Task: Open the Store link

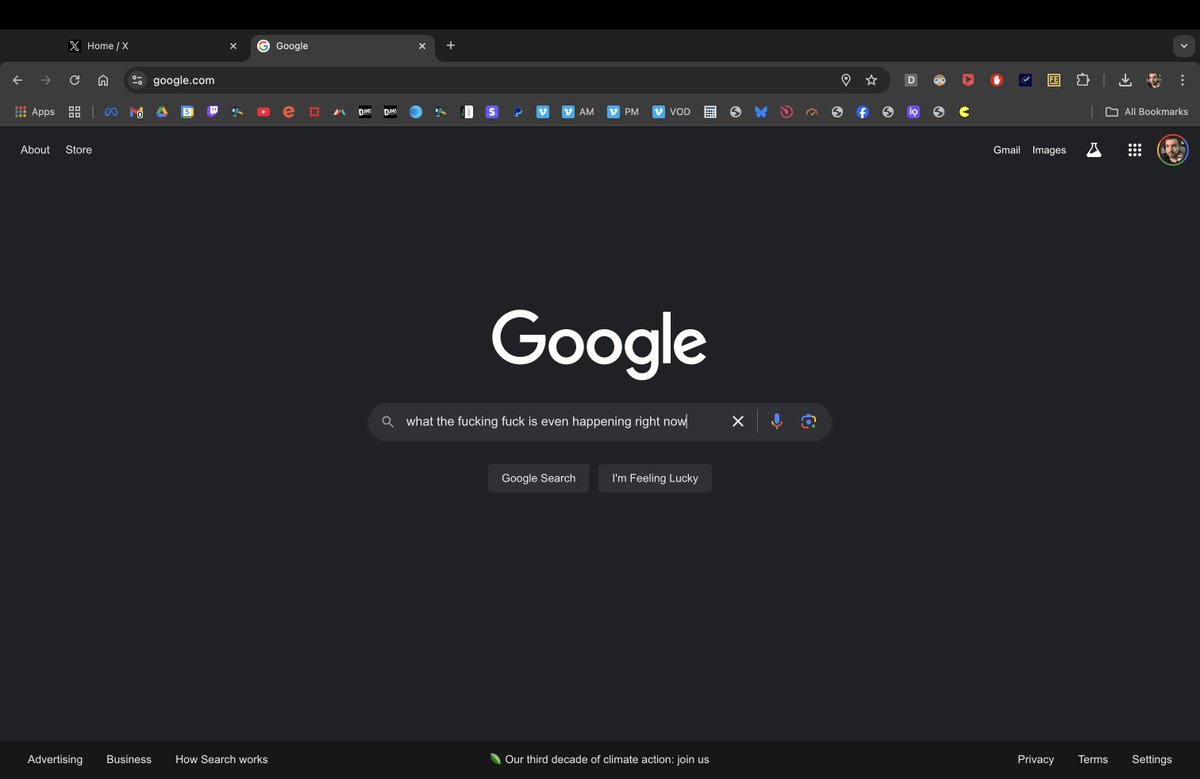Action: pyautogui.click(x=79, y=150)
